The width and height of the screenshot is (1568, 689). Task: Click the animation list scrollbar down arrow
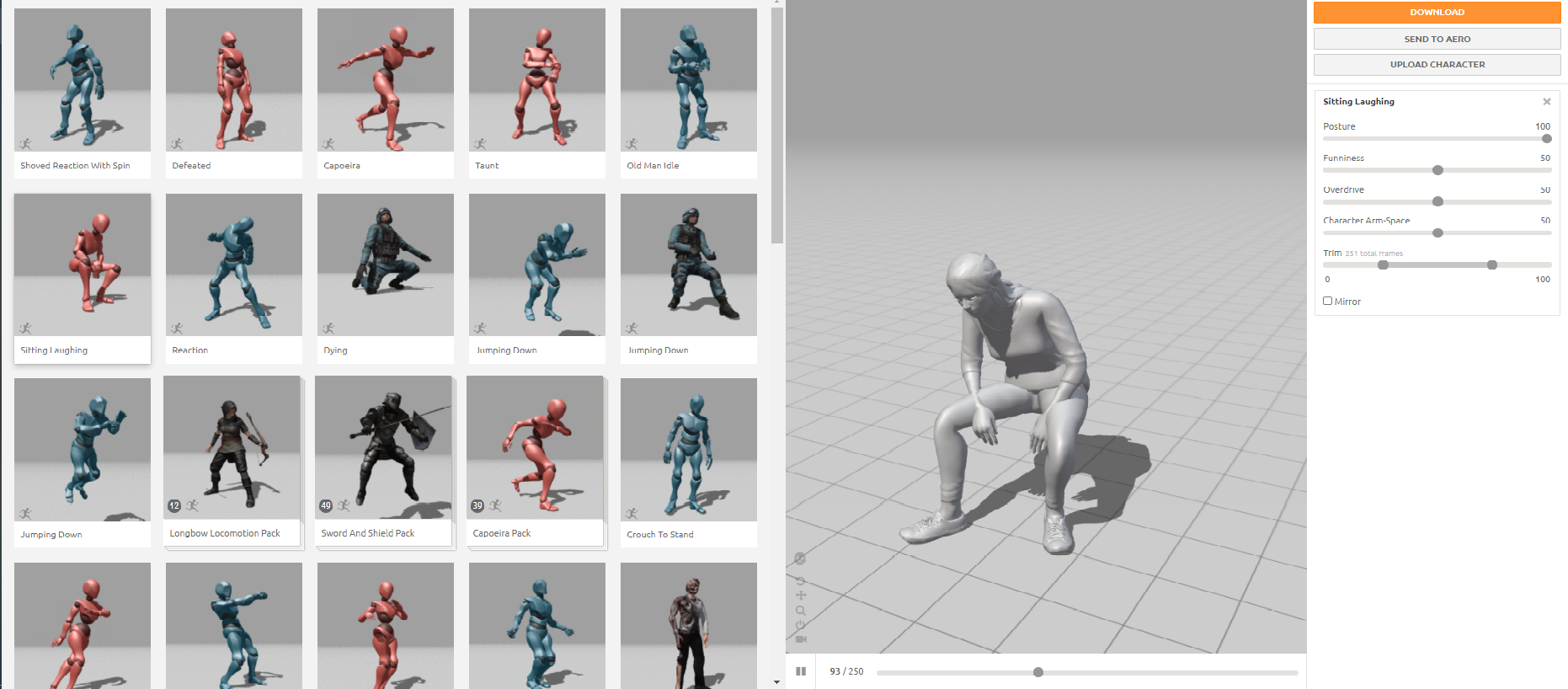[x=776, y=681]
